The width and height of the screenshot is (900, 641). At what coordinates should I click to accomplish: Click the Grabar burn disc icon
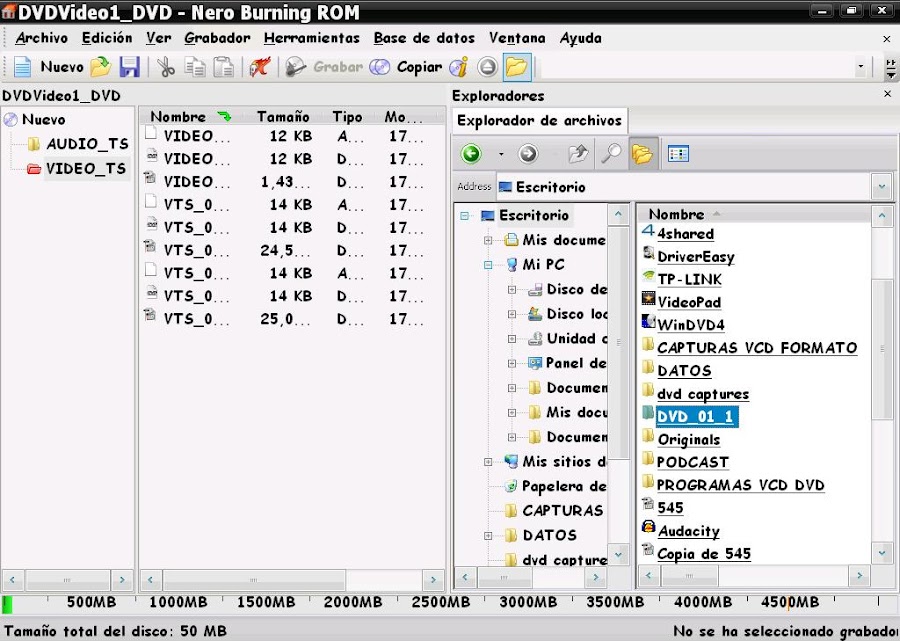(x=296, y=67)
